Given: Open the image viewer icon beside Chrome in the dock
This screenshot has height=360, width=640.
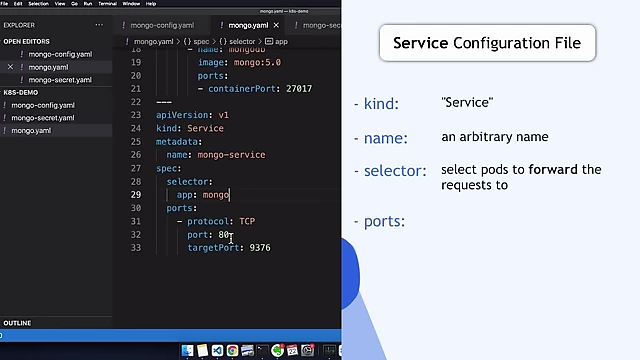Looking at the screenshot, I should click(x=247, y=350).
